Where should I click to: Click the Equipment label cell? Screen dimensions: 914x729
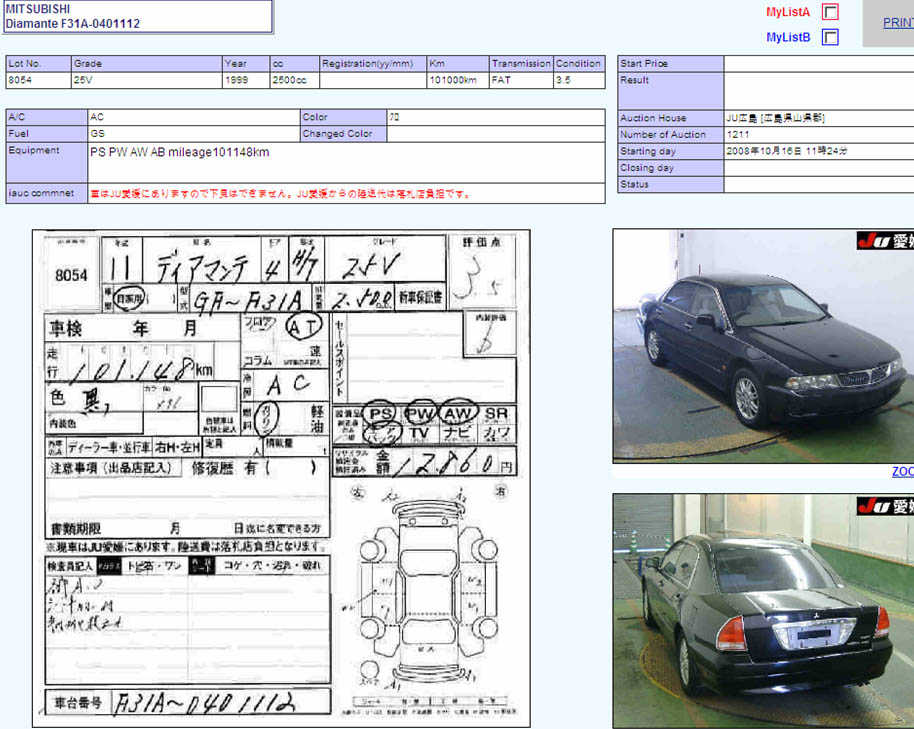(47, 163)
